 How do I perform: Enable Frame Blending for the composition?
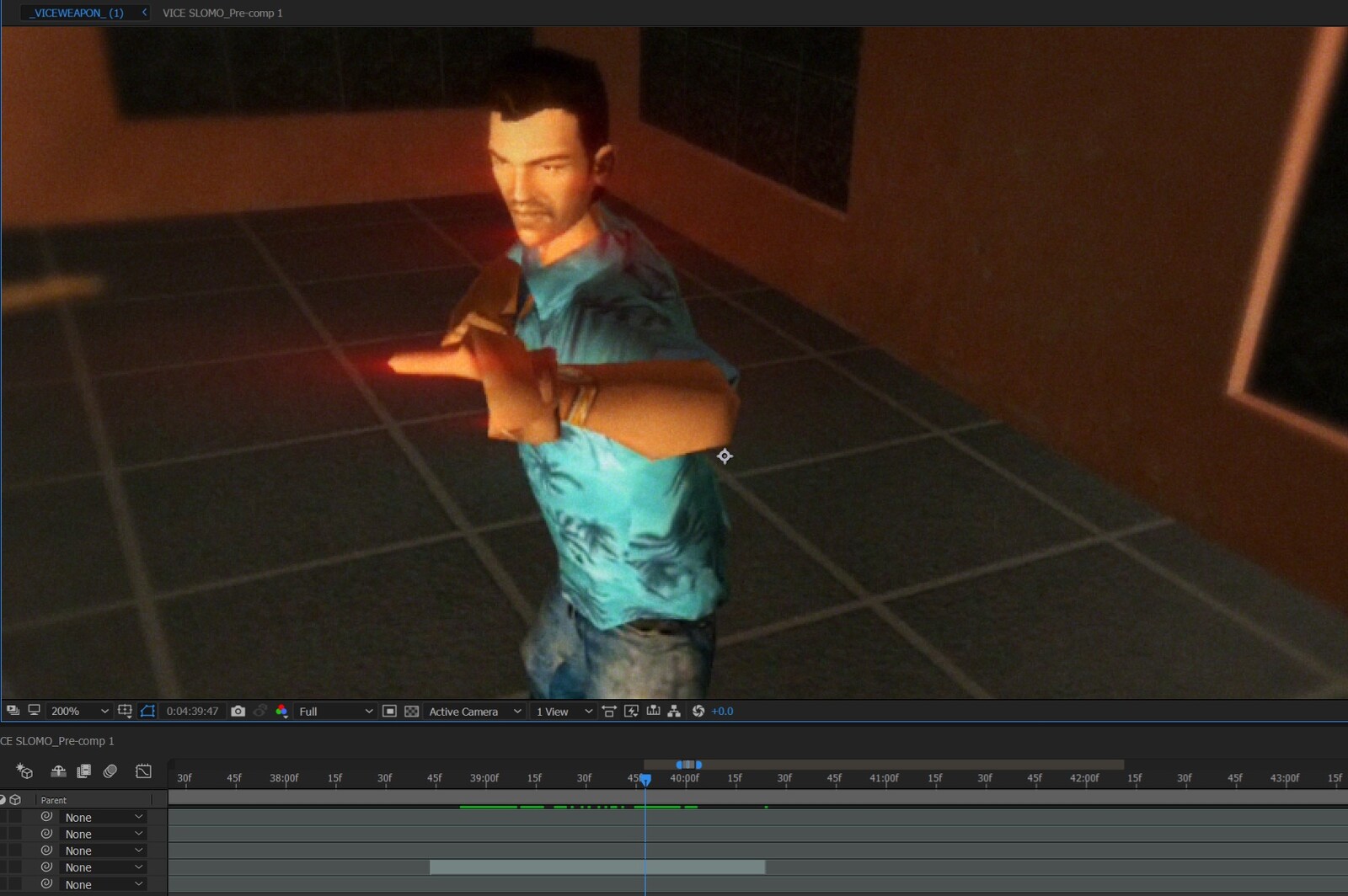[83, 771]
